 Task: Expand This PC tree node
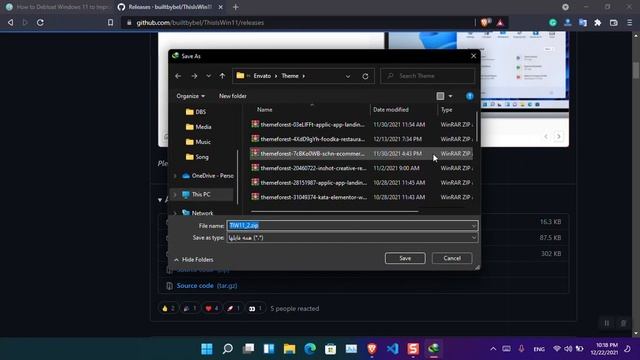click(175, 195)
